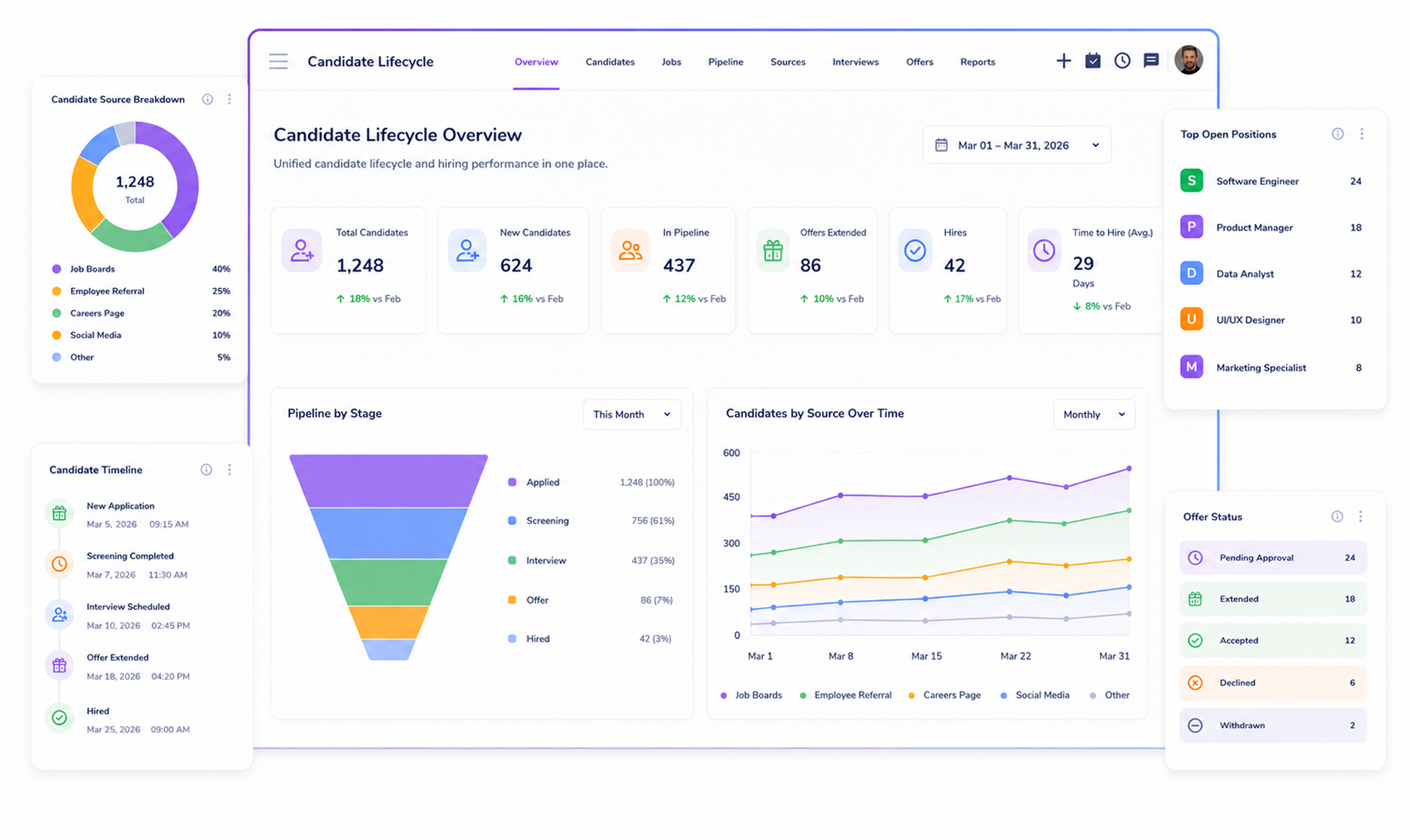The image size is (1410, 840).
Task: Open more options on Candidate Source Breakdown
Action: click(229, 100)
